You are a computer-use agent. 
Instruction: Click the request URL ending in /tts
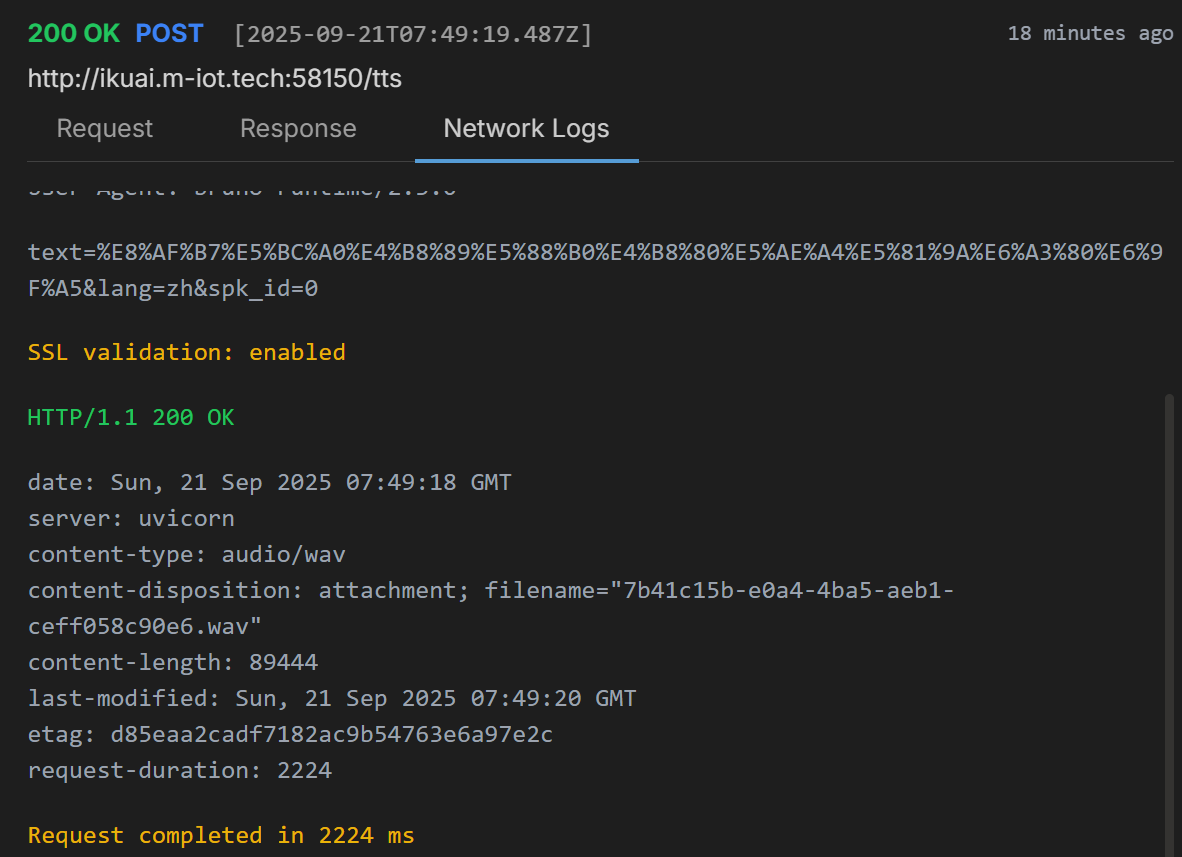[215, 78]
